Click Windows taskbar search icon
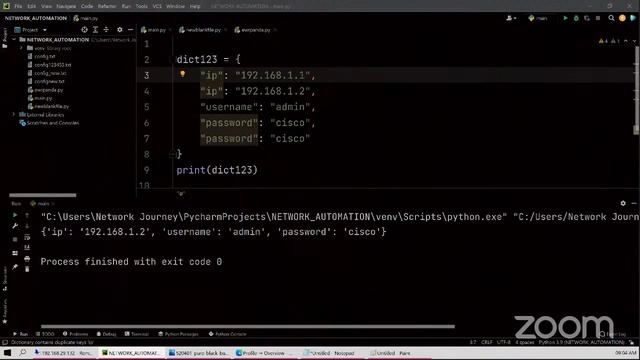Viewport: 640px width, 360px height. (22, 353)
